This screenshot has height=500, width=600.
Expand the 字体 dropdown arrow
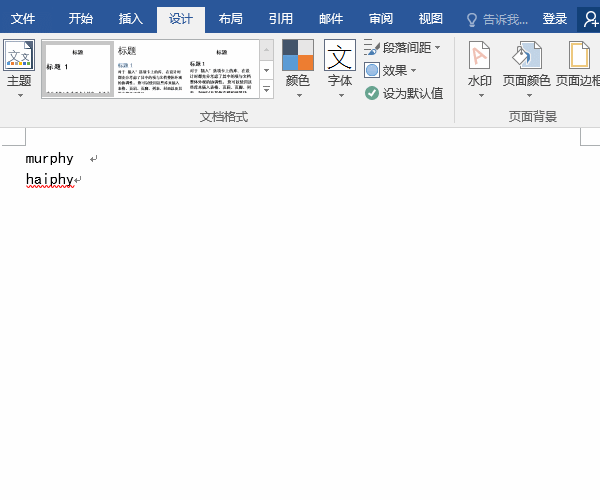pos(341,95)
